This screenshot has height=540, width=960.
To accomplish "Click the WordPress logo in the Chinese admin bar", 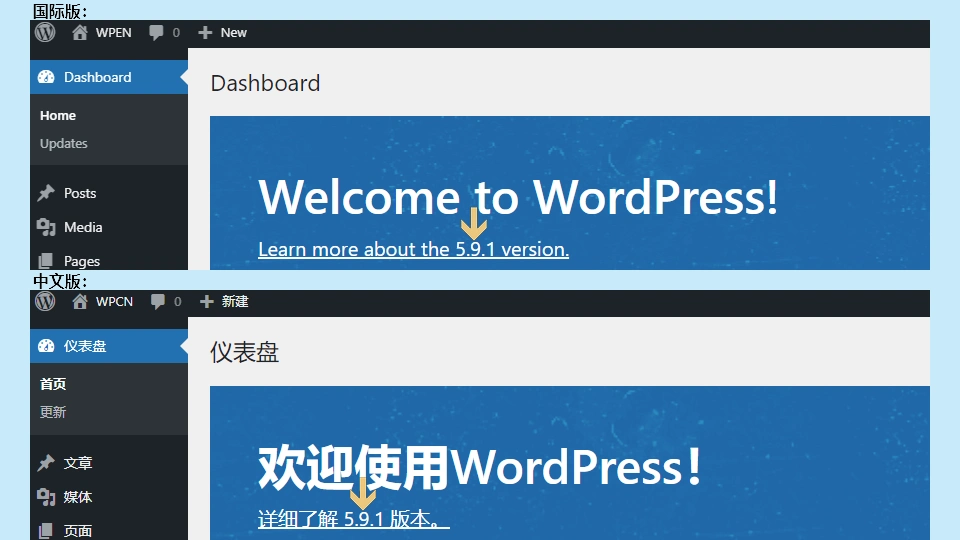I will [45, 301].
